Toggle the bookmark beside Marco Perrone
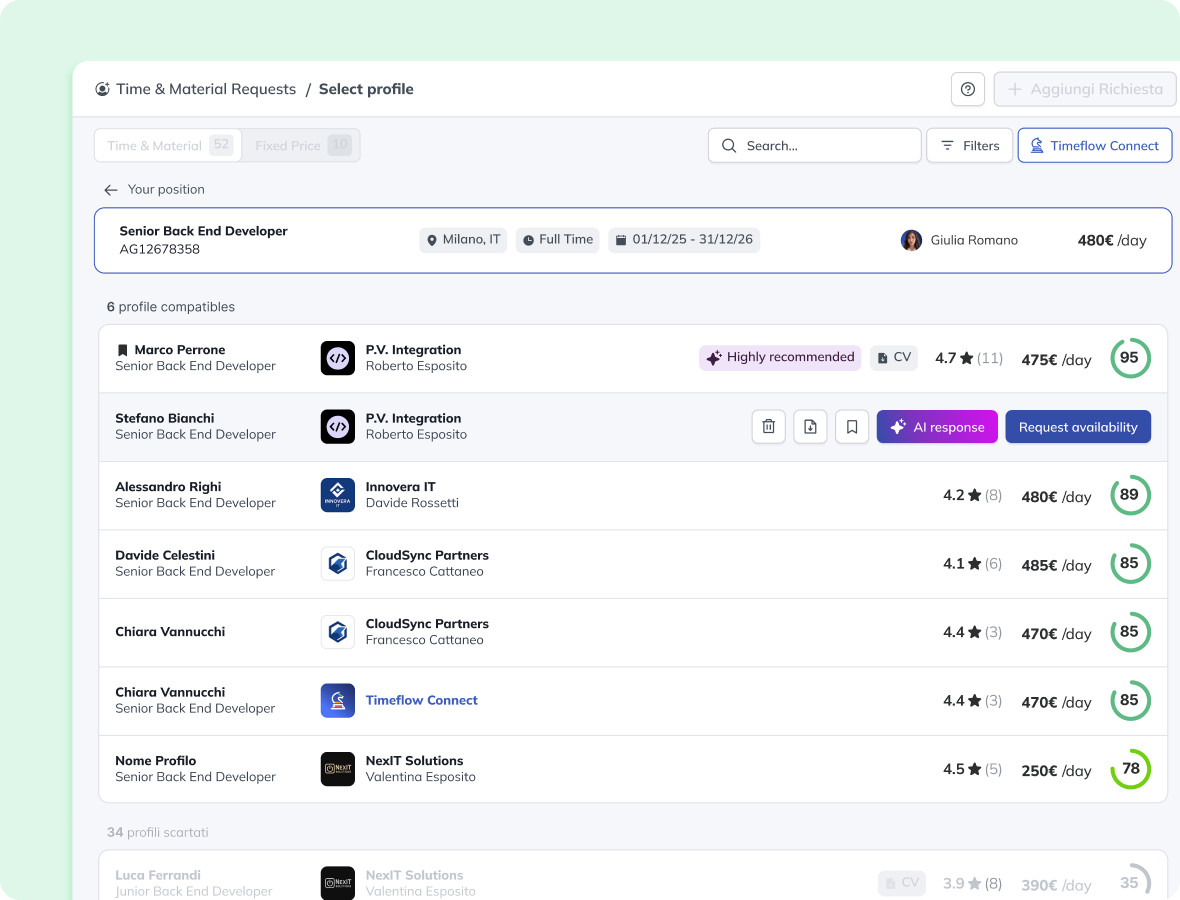Screen dimensions: 1180x900 pyautogui.click(x=122, y=350)
